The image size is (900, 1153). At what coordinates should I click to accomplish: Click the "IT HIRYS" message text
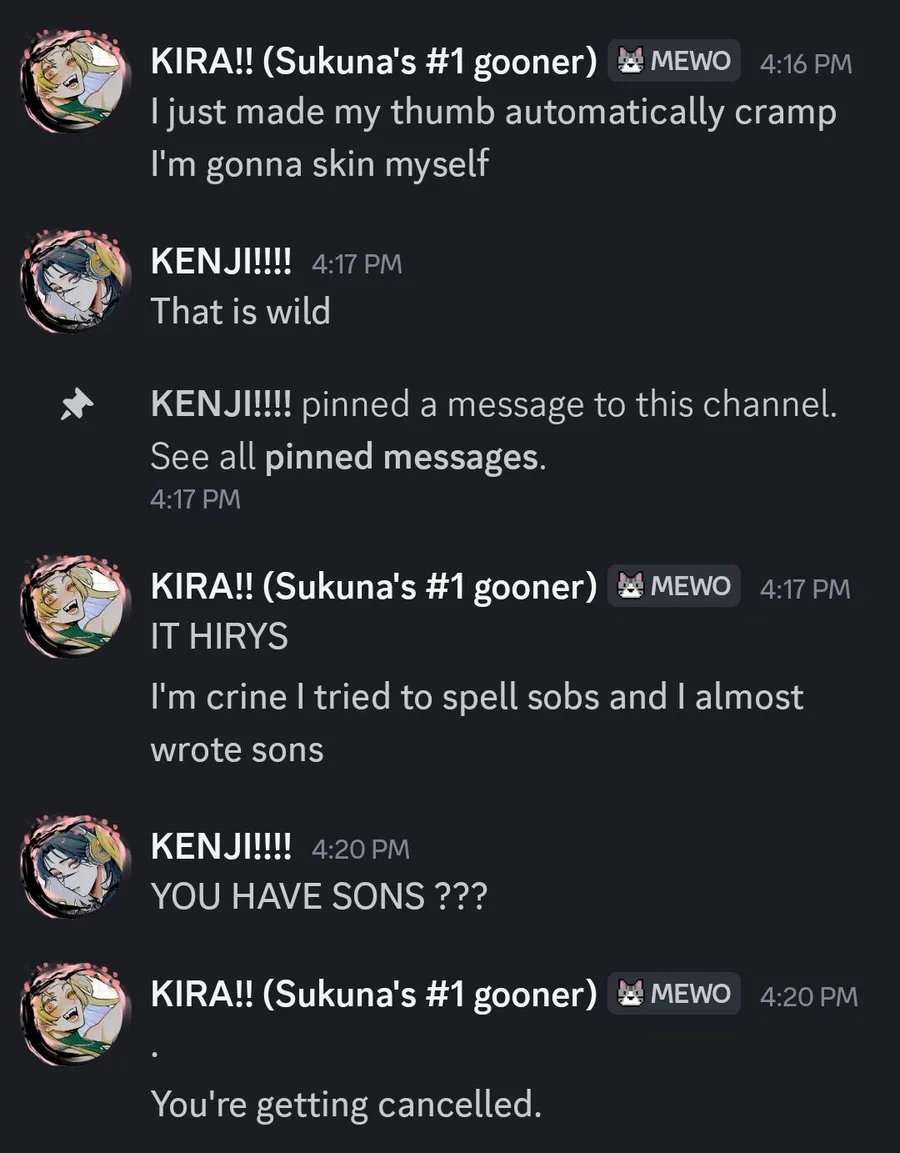point(219,636)
